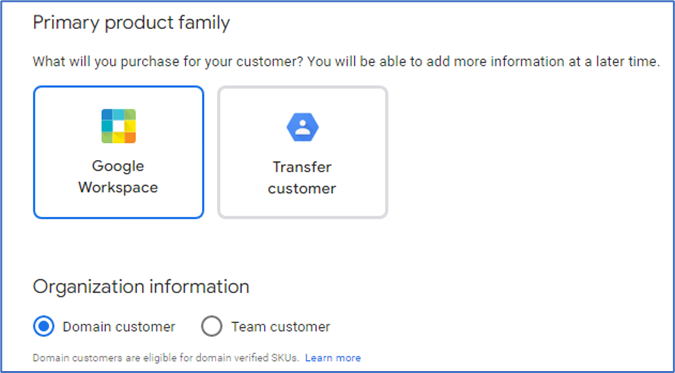
Task: Click the Google Workspace colorful grid icon
Action: (118, 126)
